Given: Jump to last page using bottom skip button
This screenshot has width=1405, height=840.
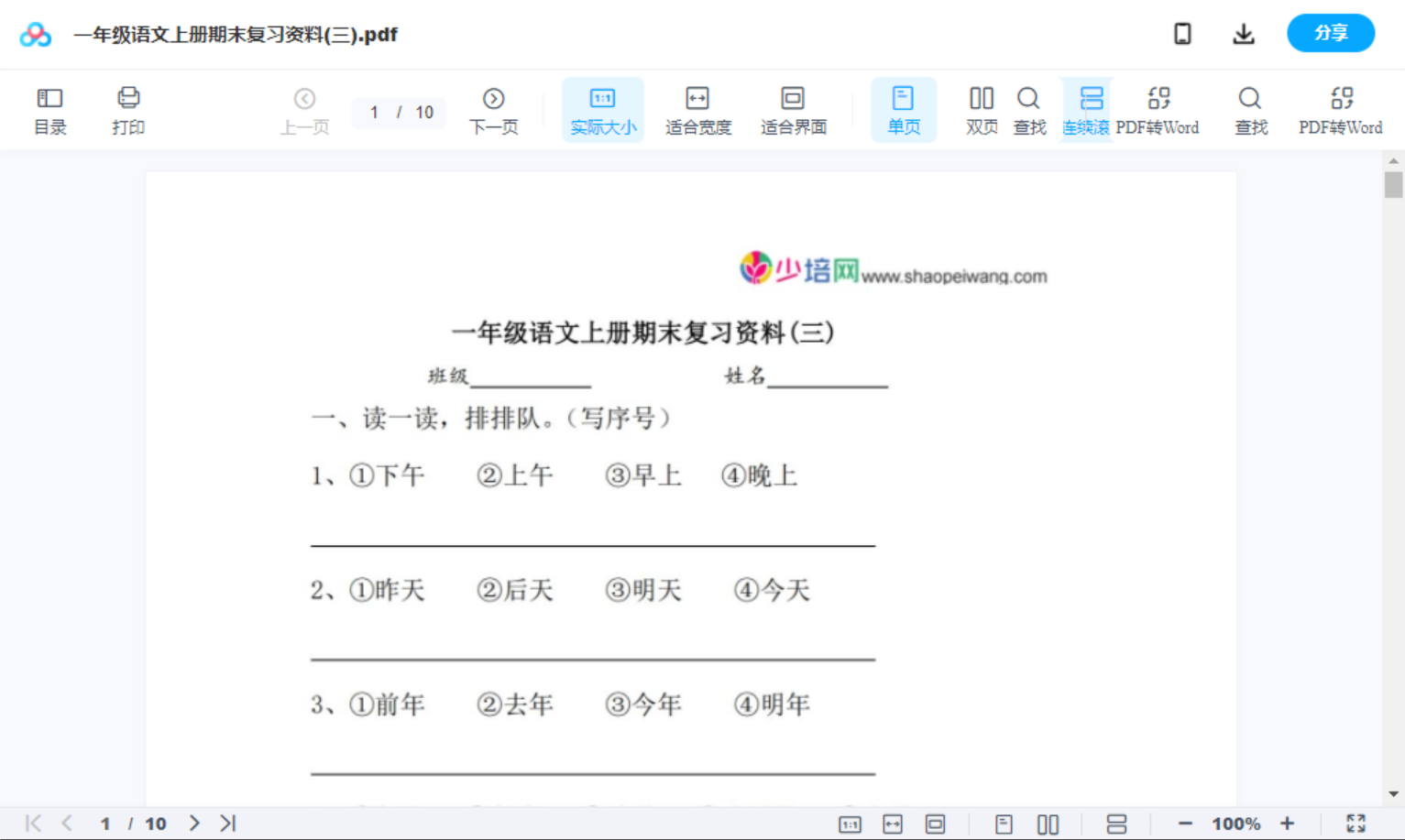Looking at the screenshot, I should (x=227, y=823).
